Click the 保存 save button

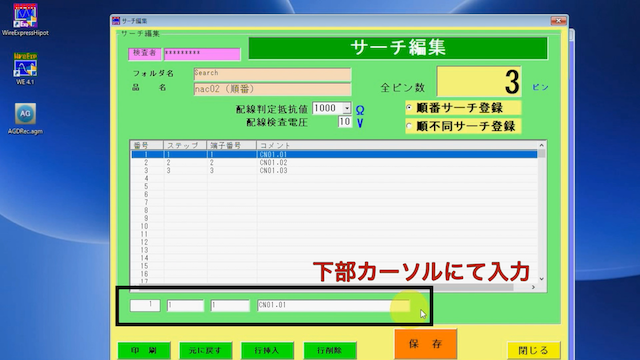tap(425, 344)
